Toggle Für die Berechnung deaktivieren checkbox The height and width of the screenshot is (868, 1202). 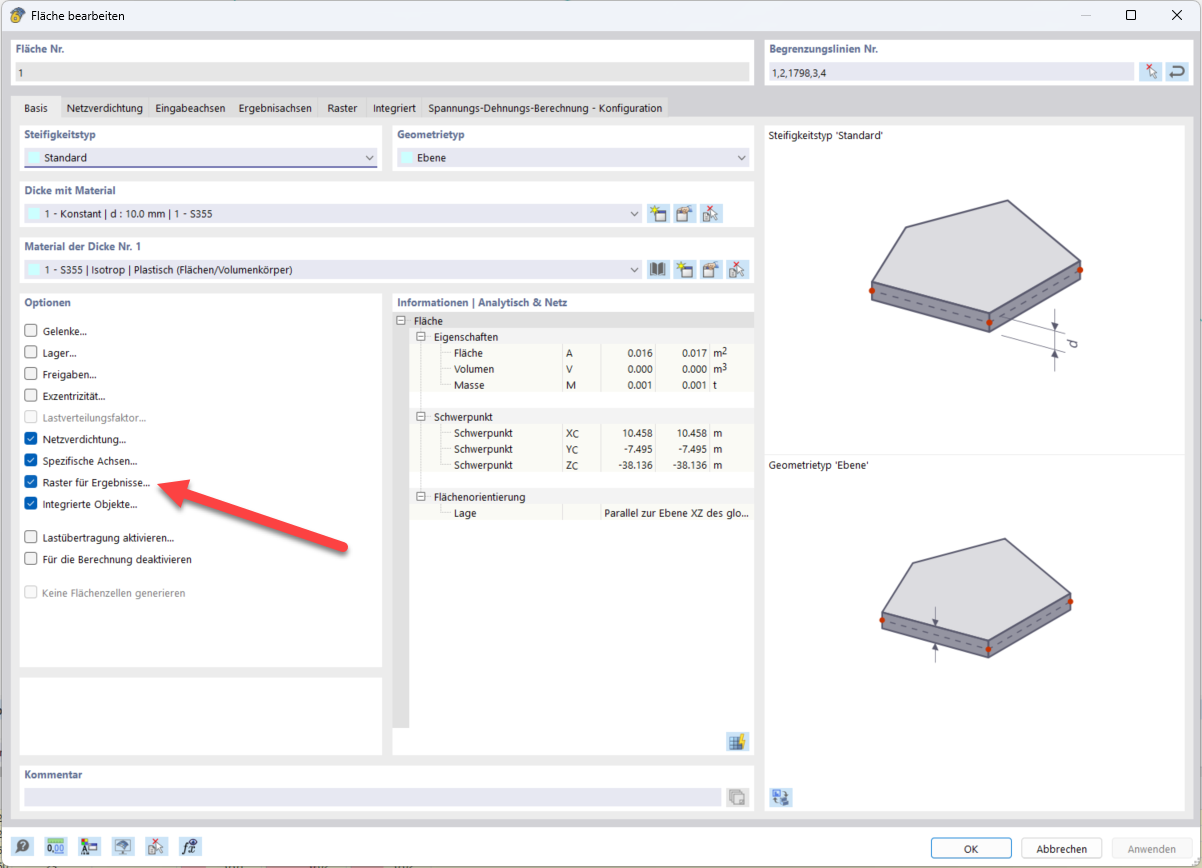coord(32,560)
